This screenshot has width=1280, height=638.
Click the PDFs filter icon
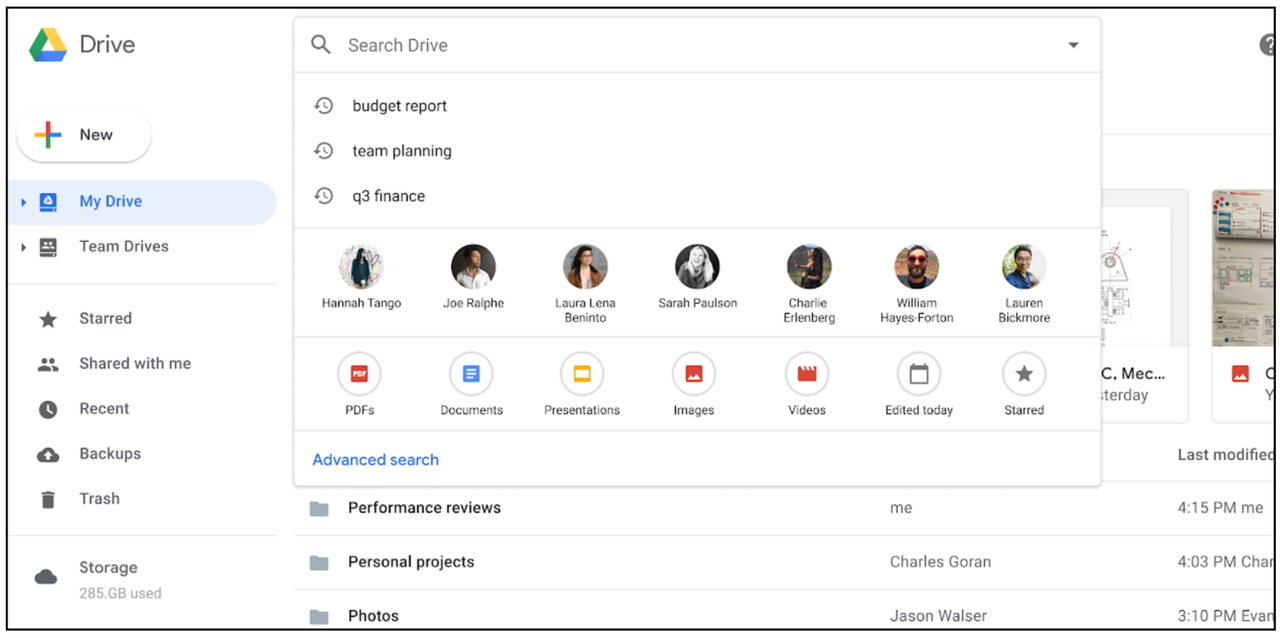pos(359,374)
